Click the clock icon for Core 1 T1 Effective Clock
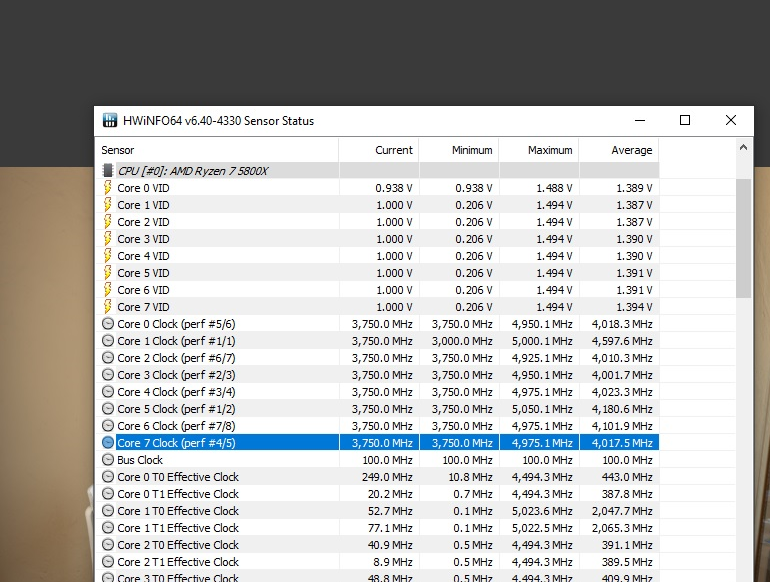 [x=108, y=527]
